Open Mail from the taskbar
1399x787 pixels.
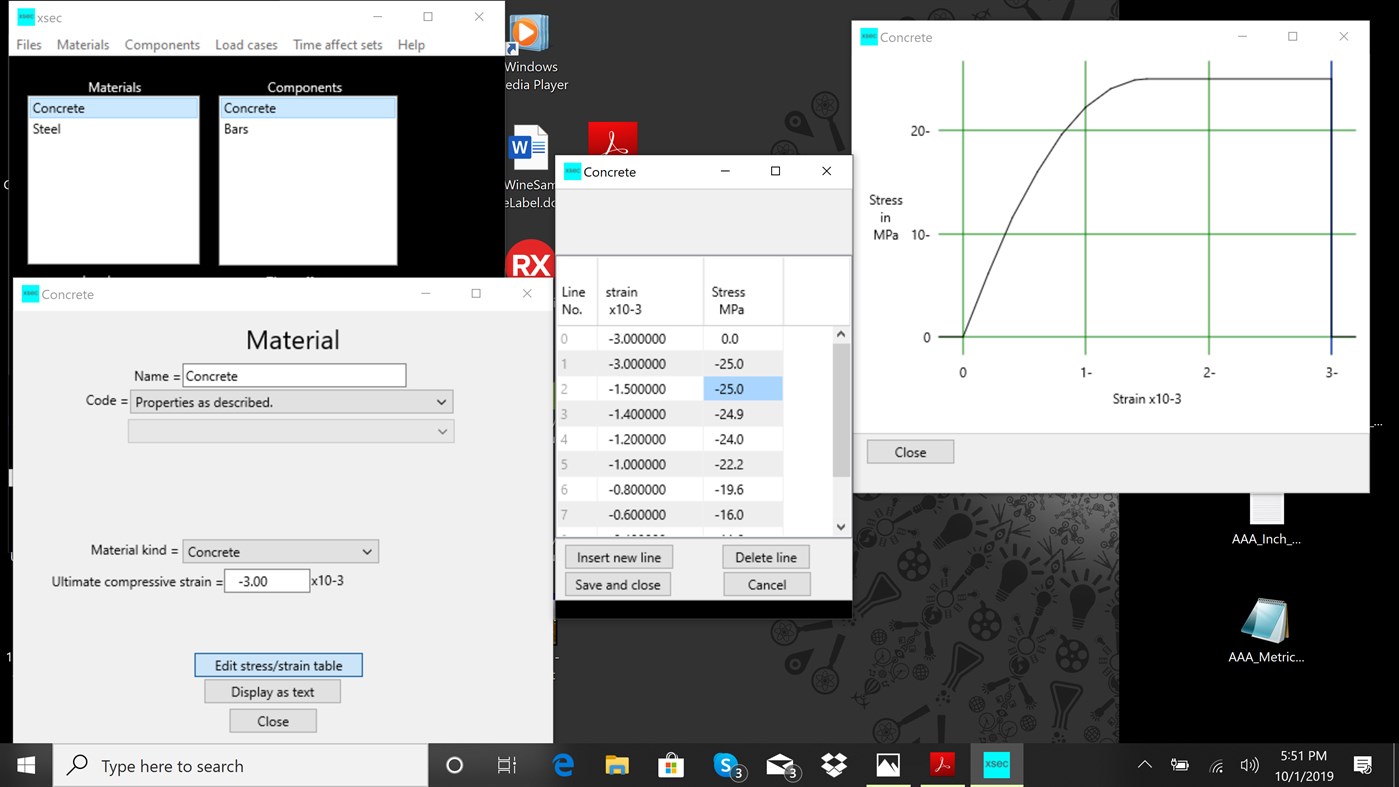[781, 764]
